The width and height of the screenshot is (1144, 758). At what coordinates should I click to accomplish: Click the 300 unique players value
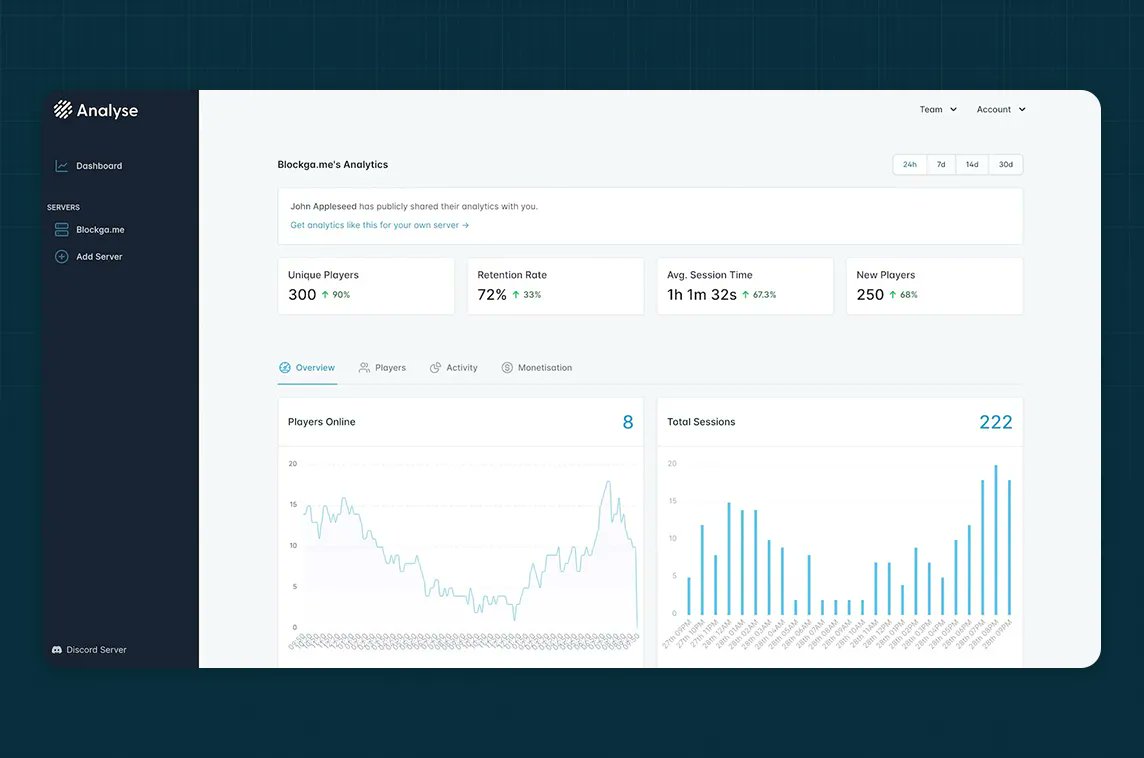tap(302, 295)
